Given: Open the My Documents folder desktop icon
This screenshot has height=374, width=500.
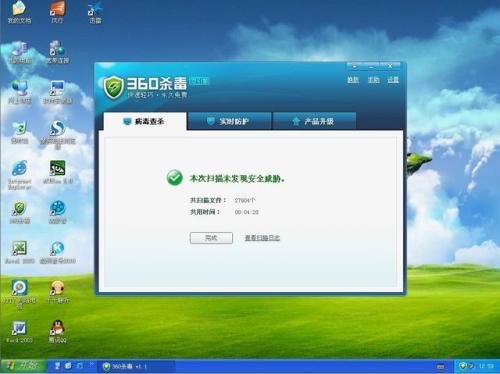Looking at the screenshot, I should (x=19, y=12).
